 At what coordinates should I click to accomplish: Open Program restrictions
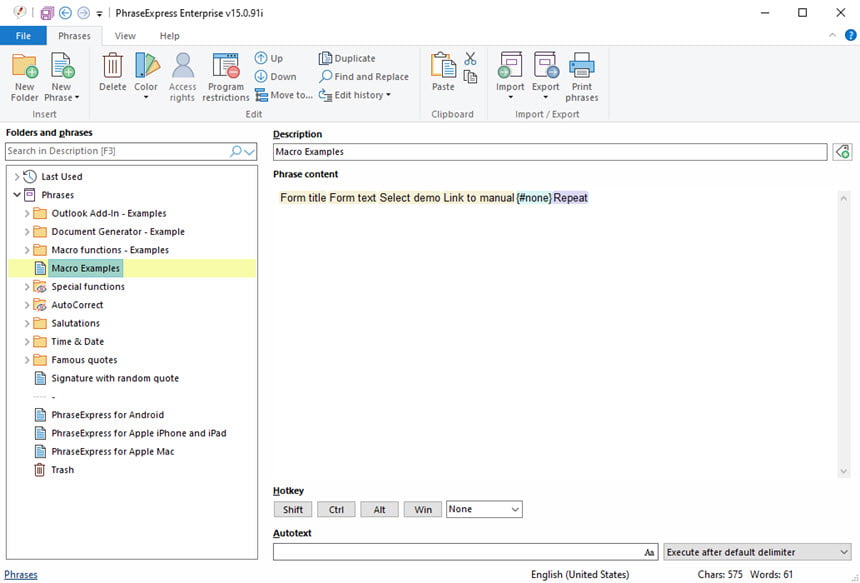[225, 77]
